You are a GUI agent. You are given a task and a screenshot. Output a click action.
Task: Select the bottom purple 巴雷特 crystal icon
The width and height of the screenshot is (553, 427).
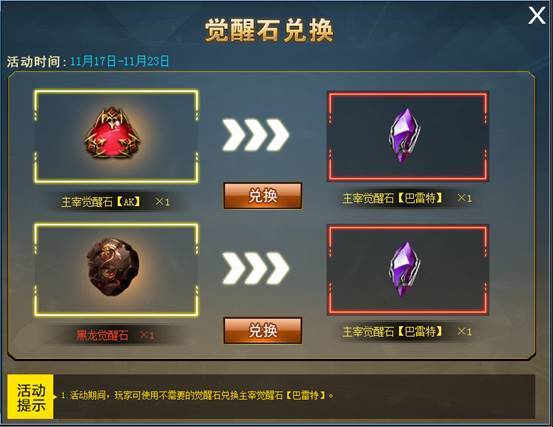(x=405, y=269)
